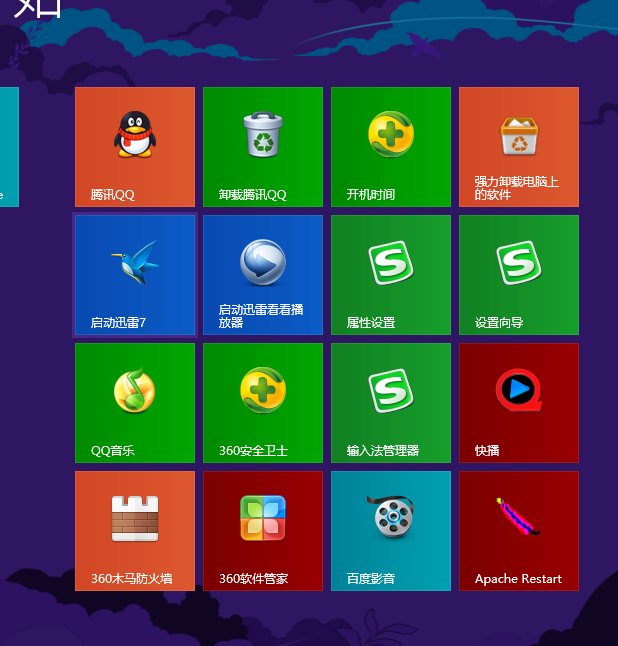Open the Tencent QQ penguin tile
The image size is (618, 646).
tap(134, 146)
